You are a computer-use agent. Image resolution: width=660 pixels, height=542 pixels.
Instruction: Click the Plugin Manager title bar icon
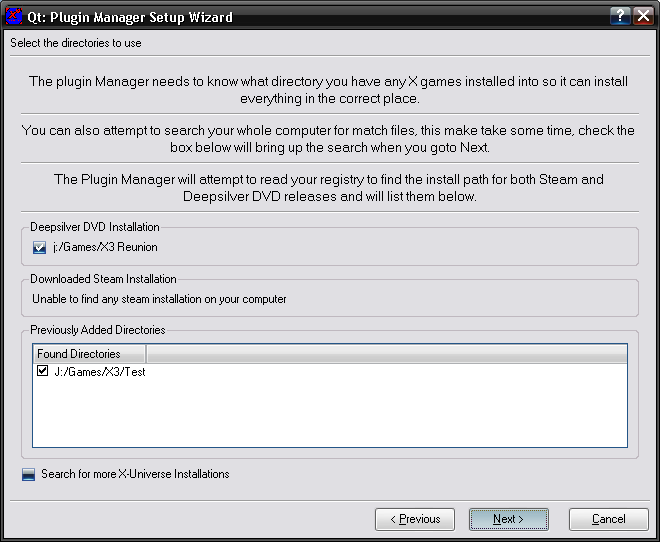tap(15, 16)
